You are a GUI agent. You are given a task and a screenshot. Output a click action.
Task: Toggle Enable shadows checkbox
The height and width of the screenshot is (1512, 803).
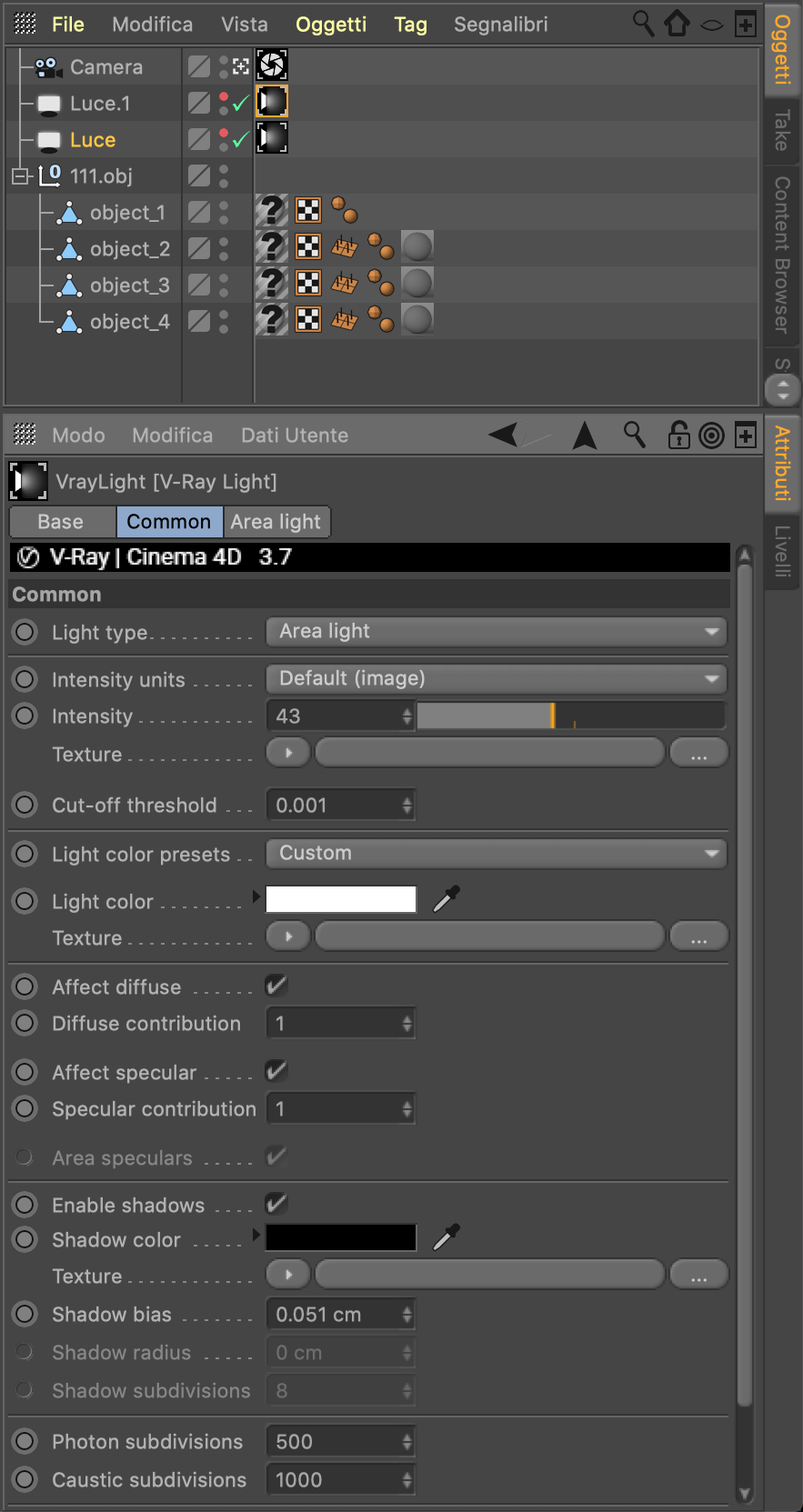[276, 1203]
